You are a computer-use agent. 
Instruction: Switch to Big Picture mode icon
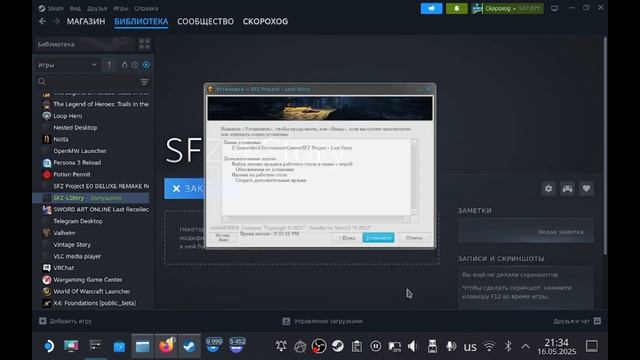coord(554,8)
